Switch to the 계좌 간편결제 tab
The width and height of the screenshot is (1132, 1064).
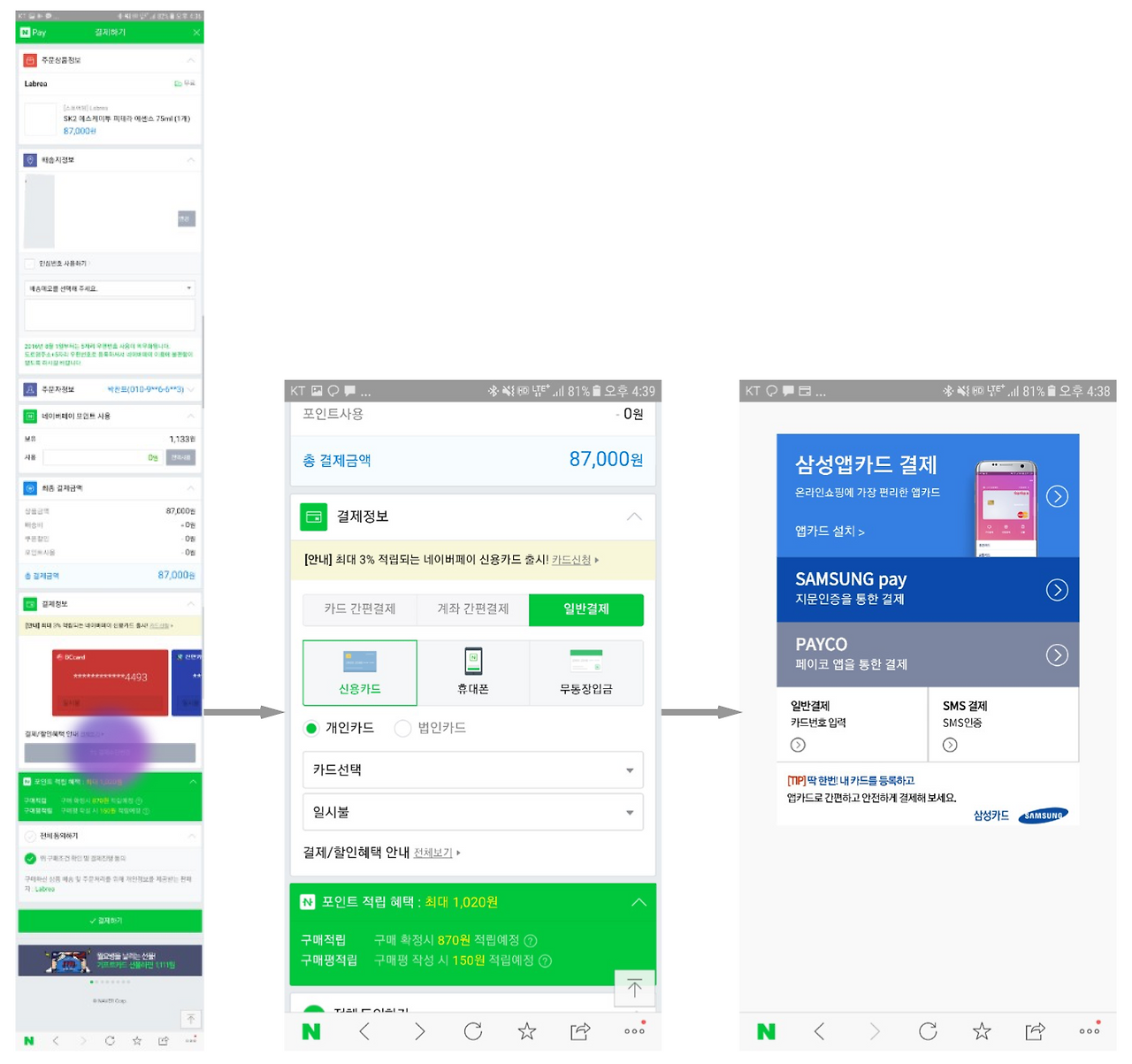[473, 609]
